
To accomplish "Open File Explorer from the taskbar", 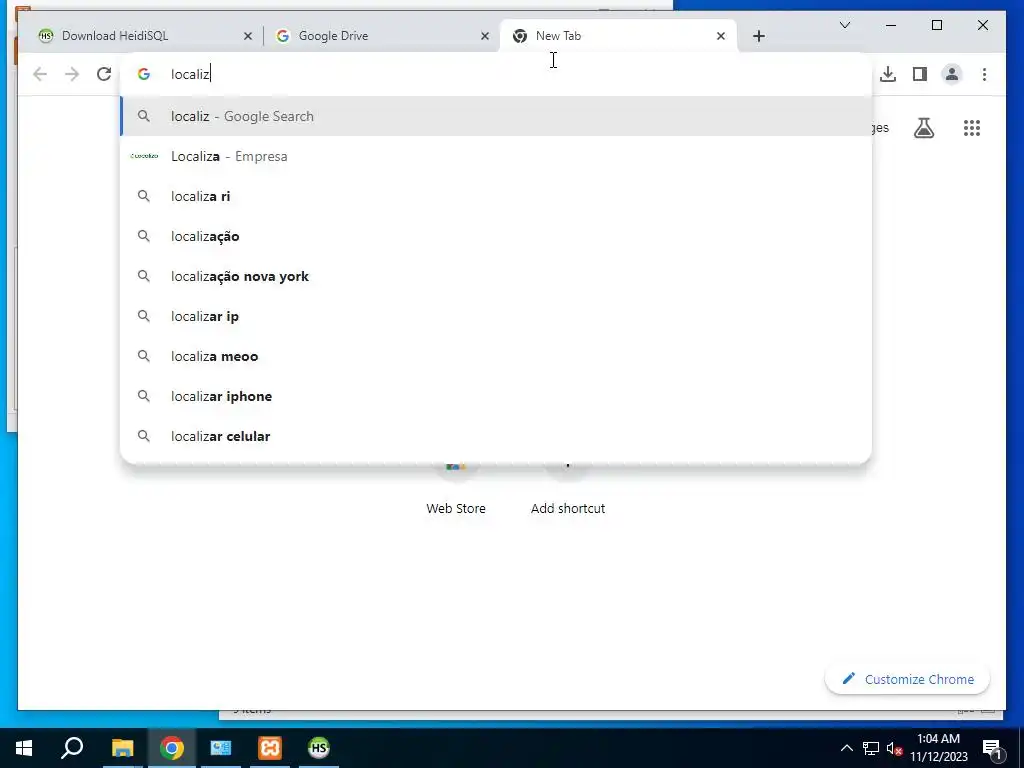I will coord(122,748).
